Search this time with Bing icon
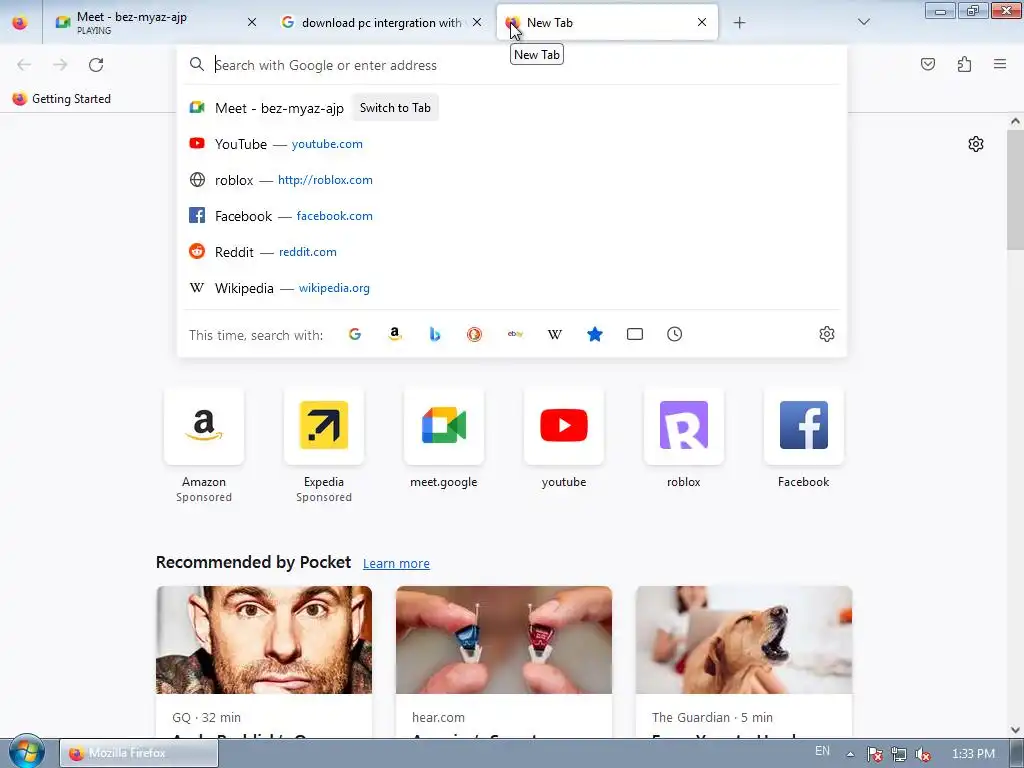 click(x=435, y=334)
